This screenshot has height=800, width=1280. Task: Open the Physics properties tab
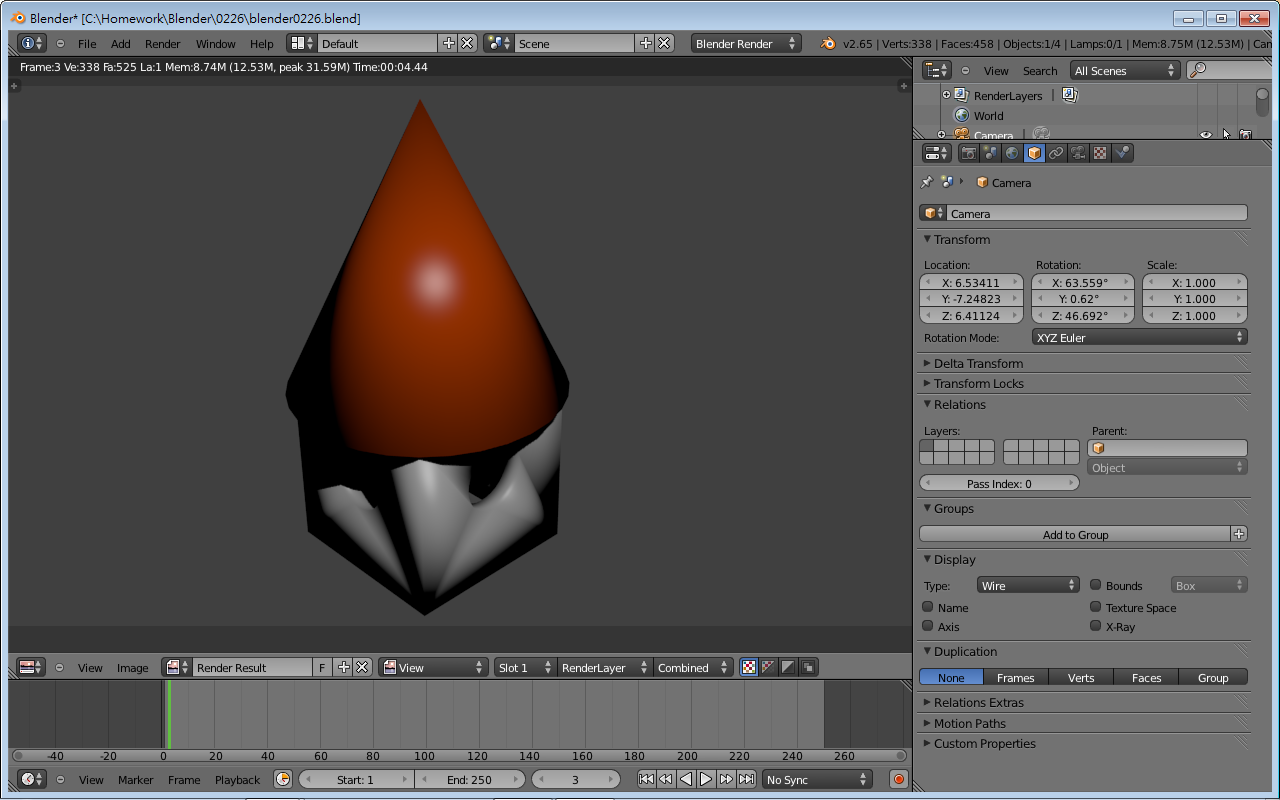pos(1122,152)
